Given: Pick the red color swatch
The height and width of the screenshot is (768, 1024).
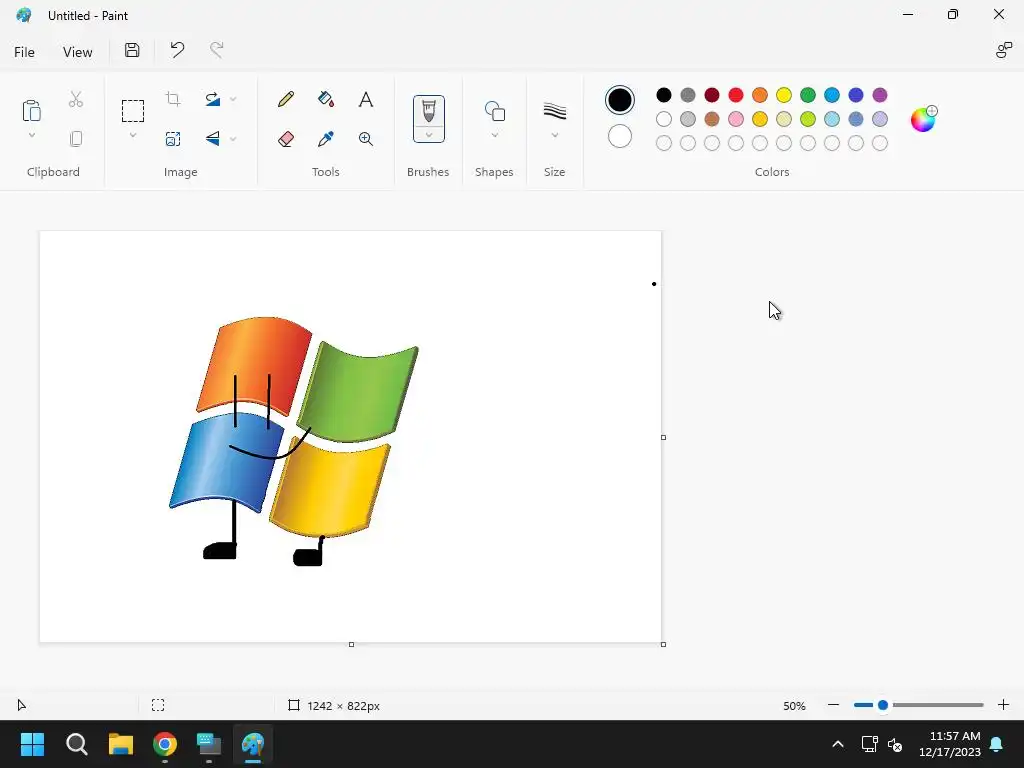Looking at the screenshot, I should (x=736, y=95).
